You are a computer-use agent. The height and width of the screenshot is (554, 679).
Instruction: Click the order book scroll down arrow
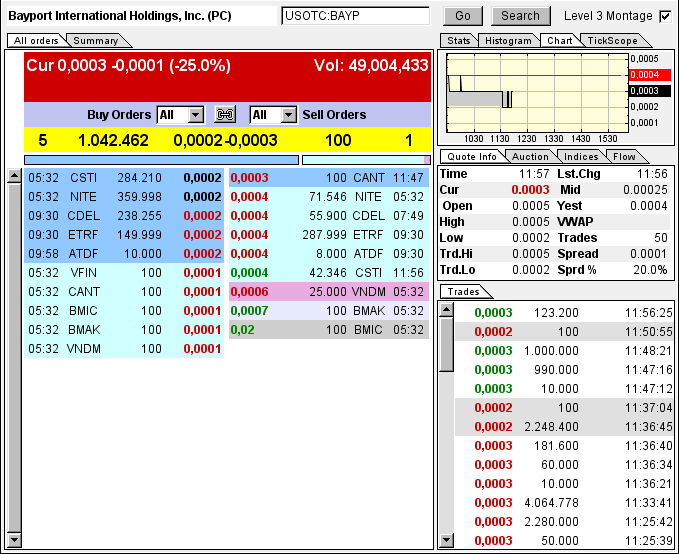(x=14, y=540)
